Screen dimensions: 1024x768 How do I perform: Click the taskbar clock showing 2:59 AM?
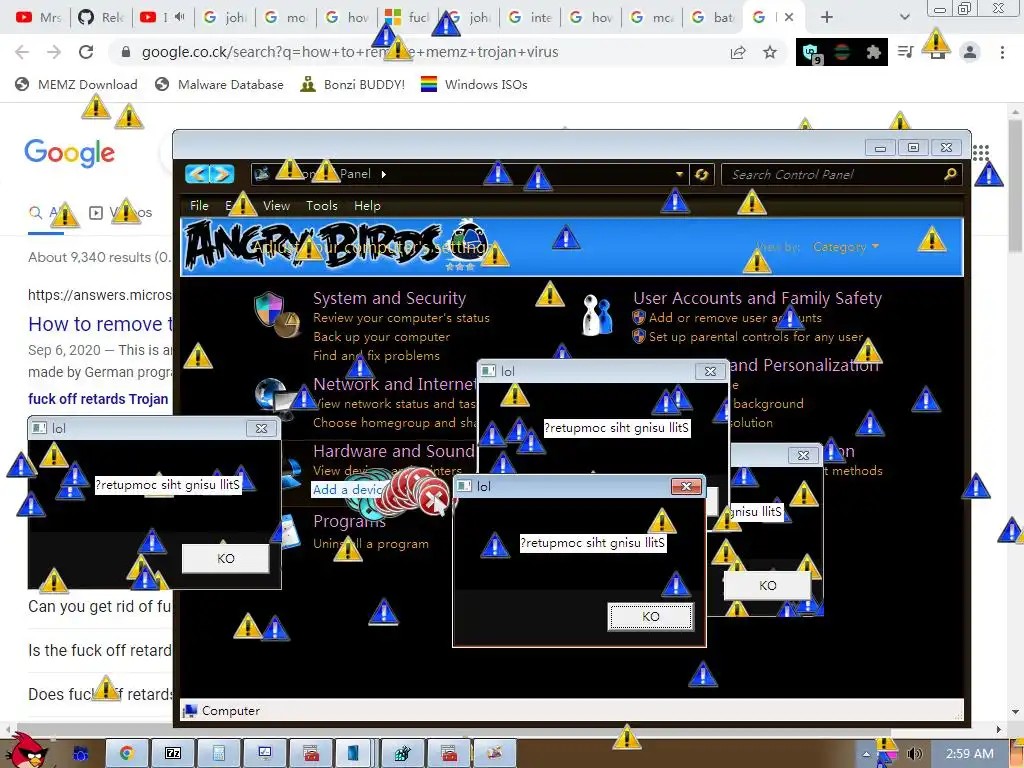coord(970,754)
